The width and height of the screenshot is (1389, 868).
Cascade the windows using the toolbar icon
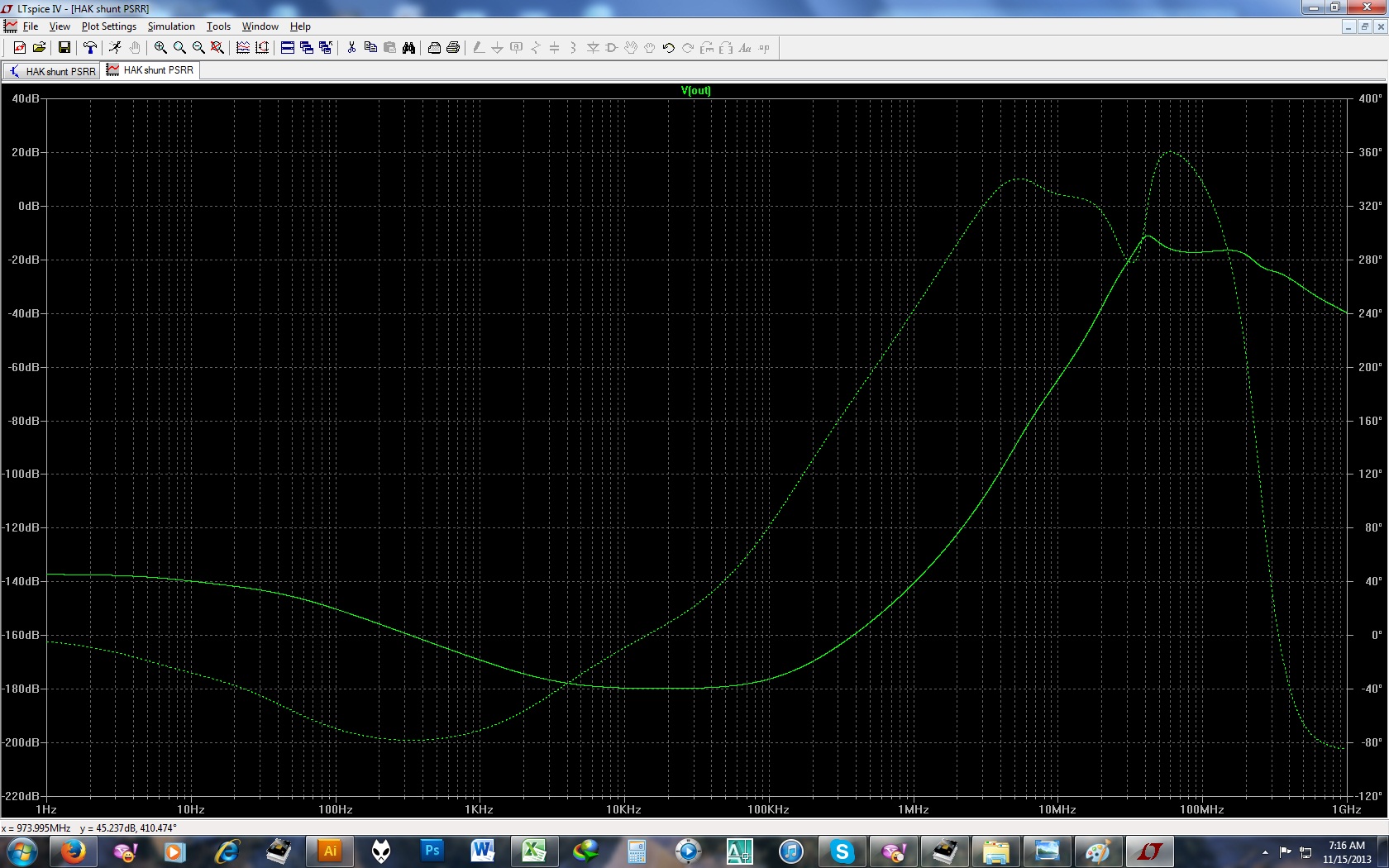pos(307,48)
